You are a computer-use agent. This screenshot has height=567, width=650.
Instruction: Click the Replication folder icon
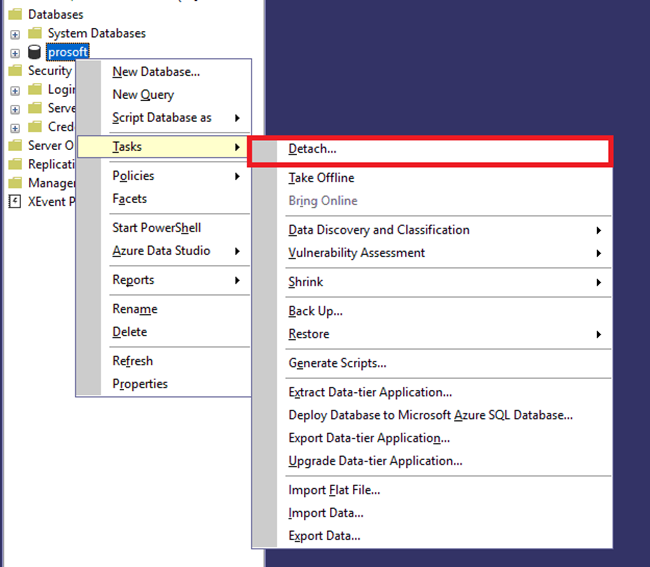[15, 164]
